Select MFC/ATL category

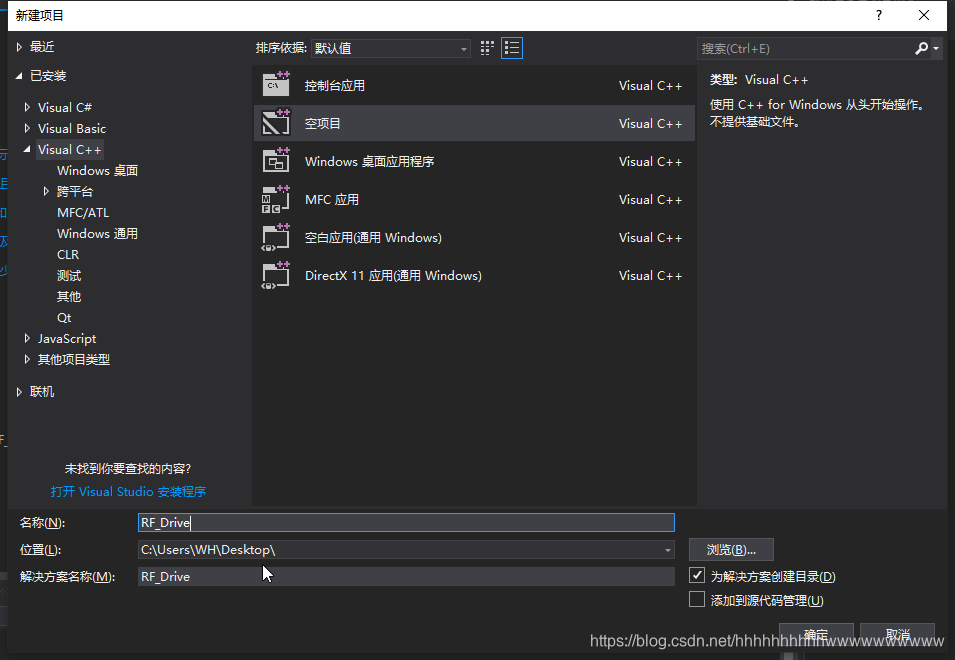(83, 212)
